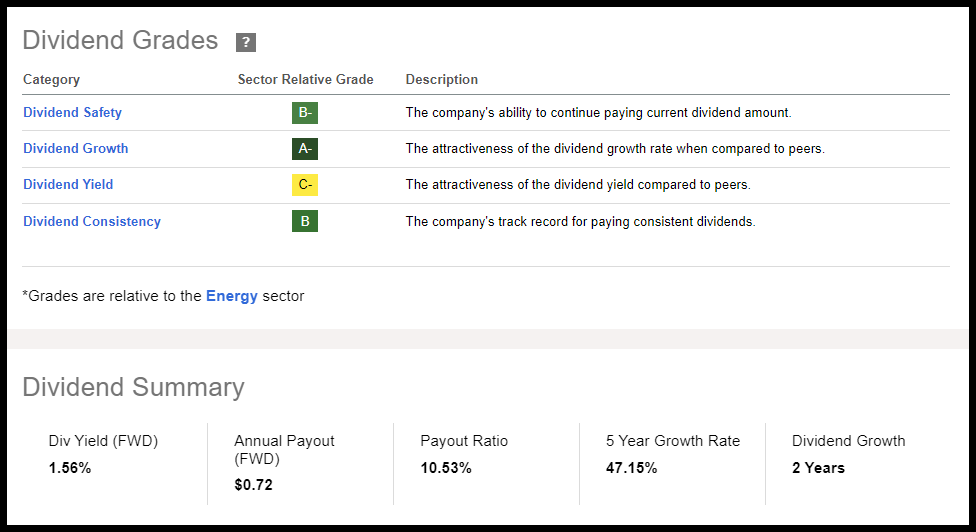Click the B Dividend Consistency grade badge
976x532 pixels.
pyautogui.click(x=305, y=222)
